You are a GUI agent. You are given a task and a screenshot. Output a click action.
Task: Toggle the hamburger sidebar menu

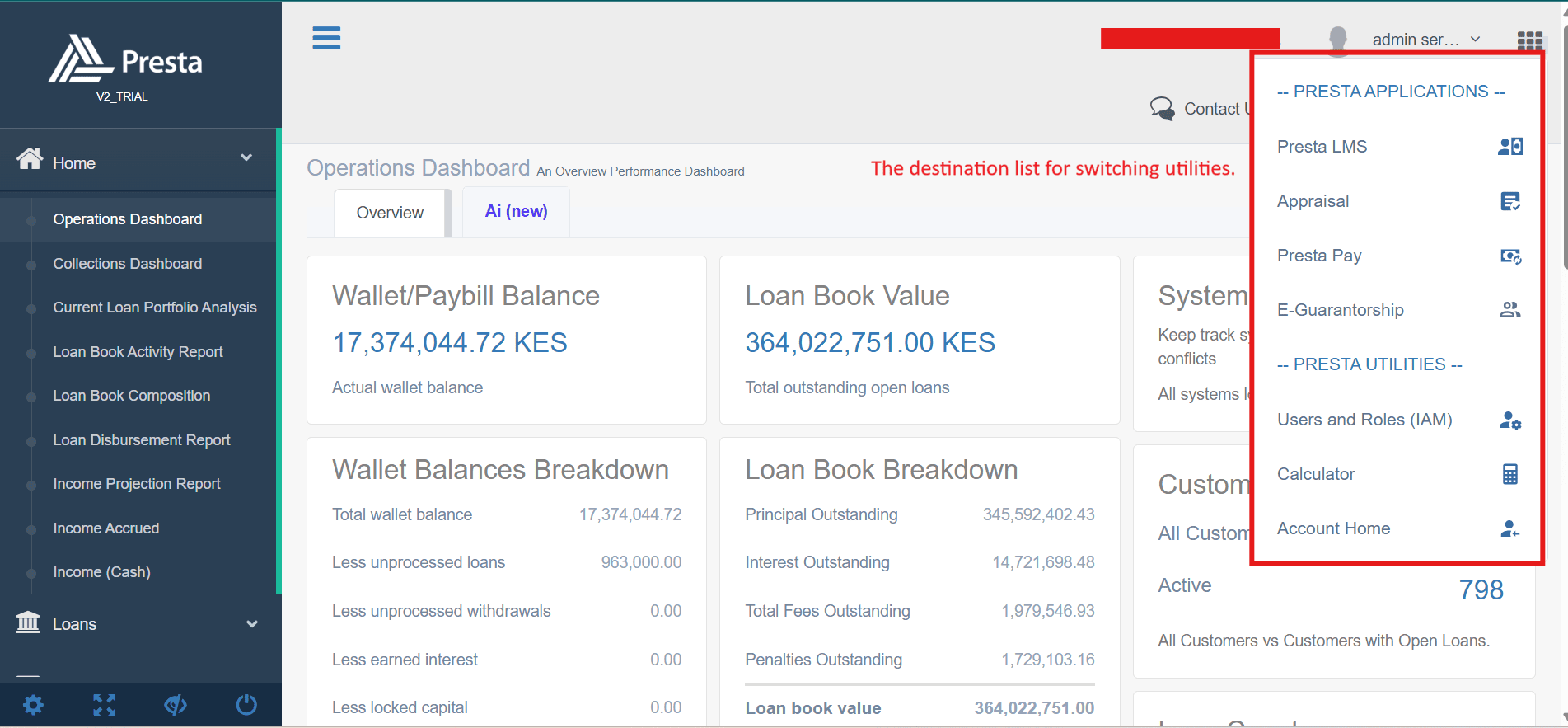pos(326,38)
